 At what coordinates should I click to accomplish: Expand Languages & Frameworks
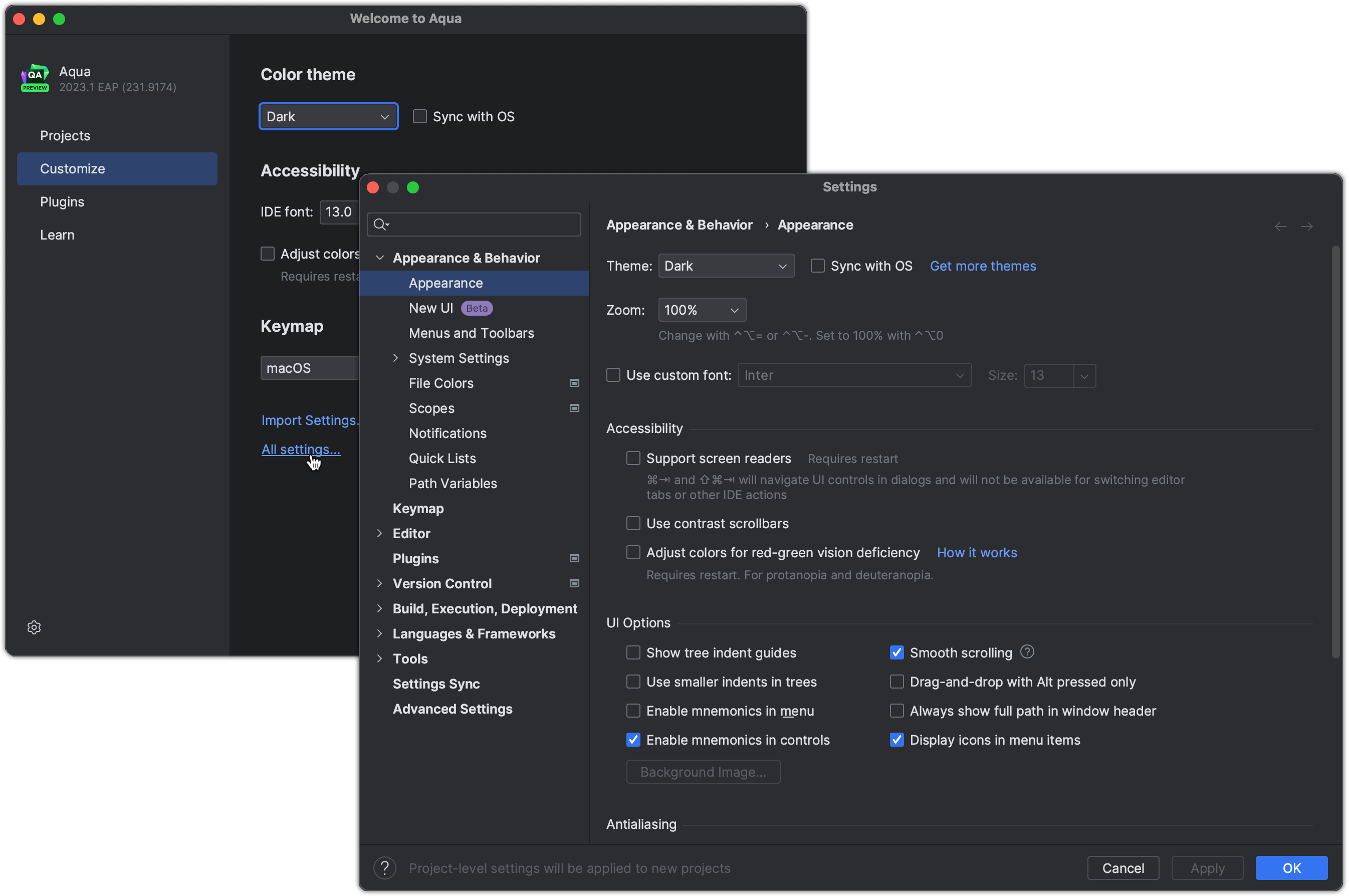coord(379,634)
